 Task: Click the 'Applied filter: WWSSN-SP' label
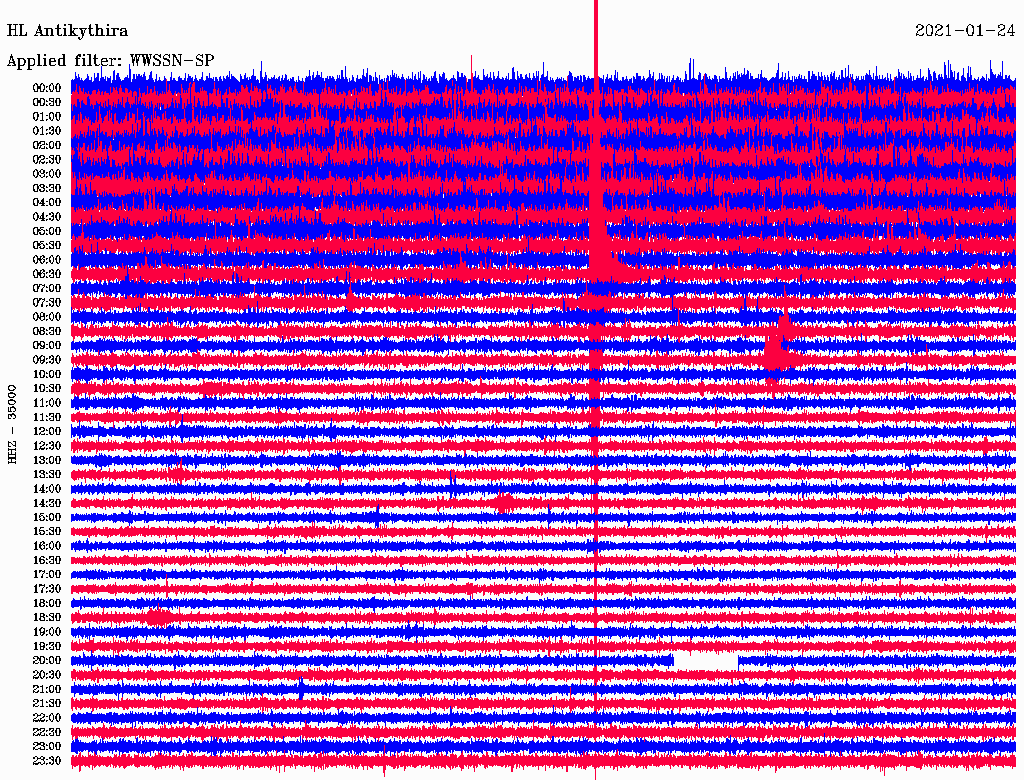pos(110,61)
